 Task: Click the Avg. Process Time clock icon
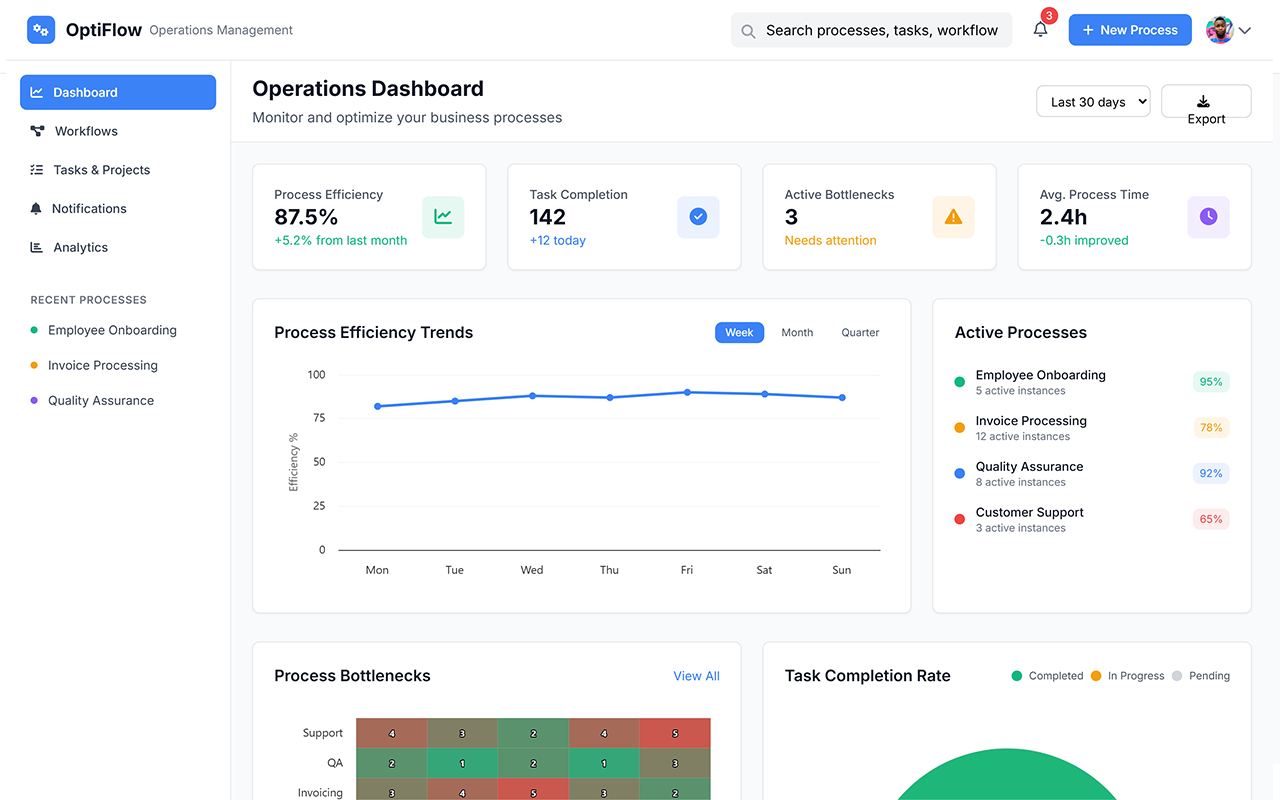point(1208,217)
